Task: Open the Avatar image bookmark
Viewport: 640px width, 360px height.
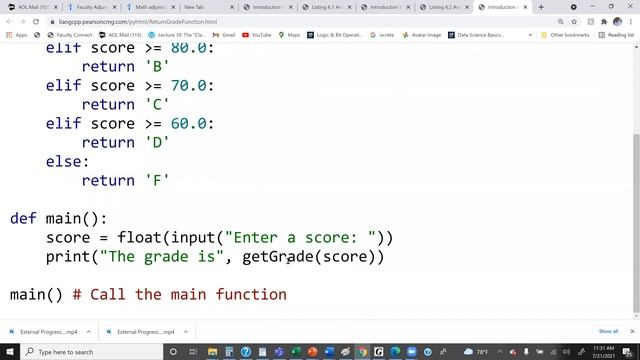Action: 421,35
